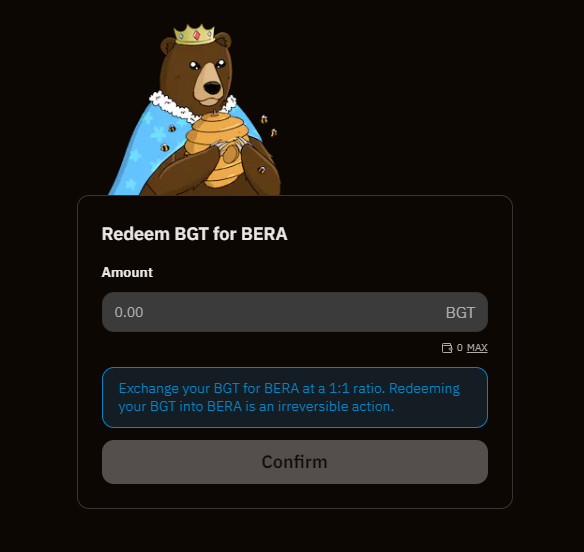This screenshot has height=552, width=584.
Task: Click the topmost bee right of the hive
Action: click(264, 119)
